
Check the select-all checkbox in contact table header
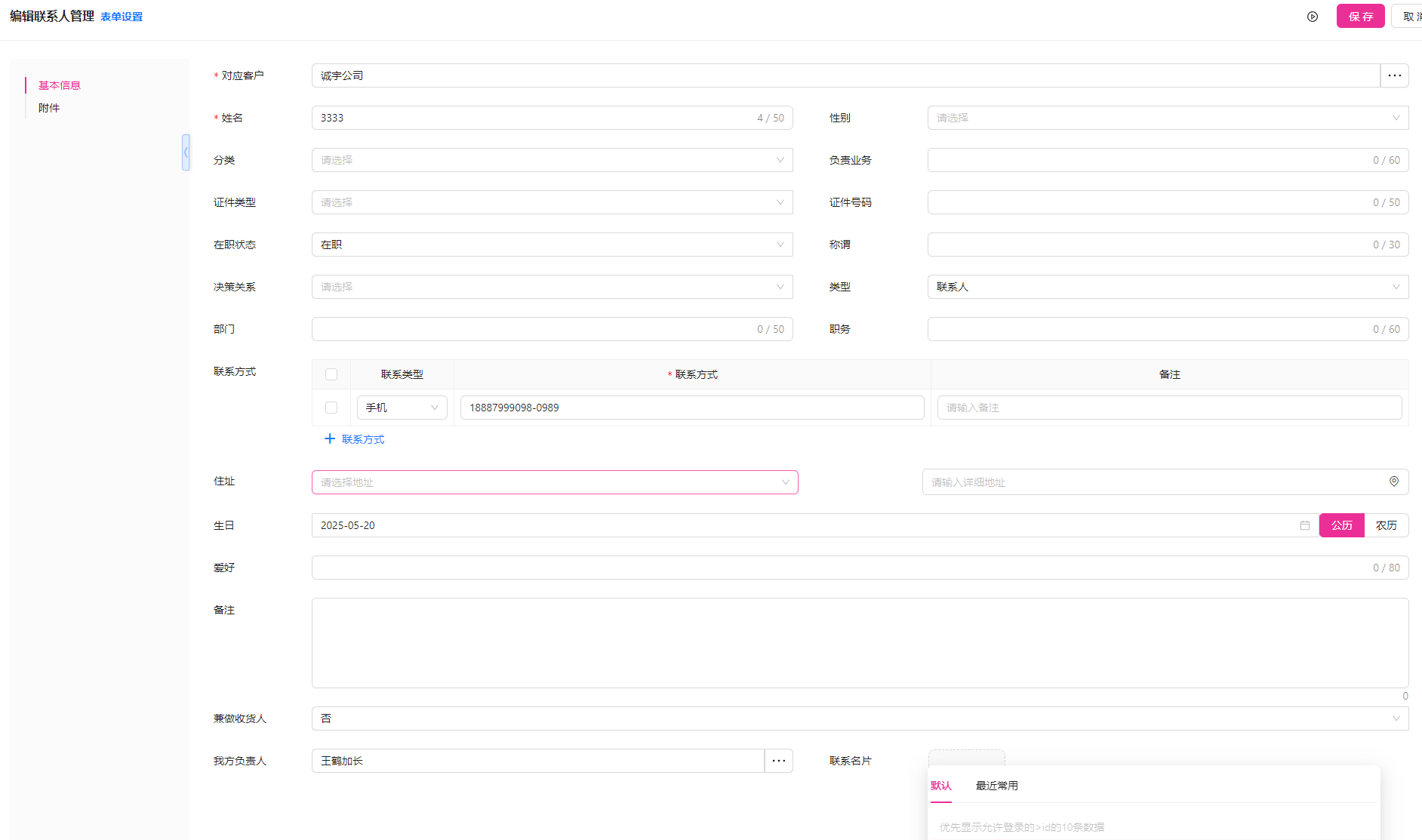(331, 374)
